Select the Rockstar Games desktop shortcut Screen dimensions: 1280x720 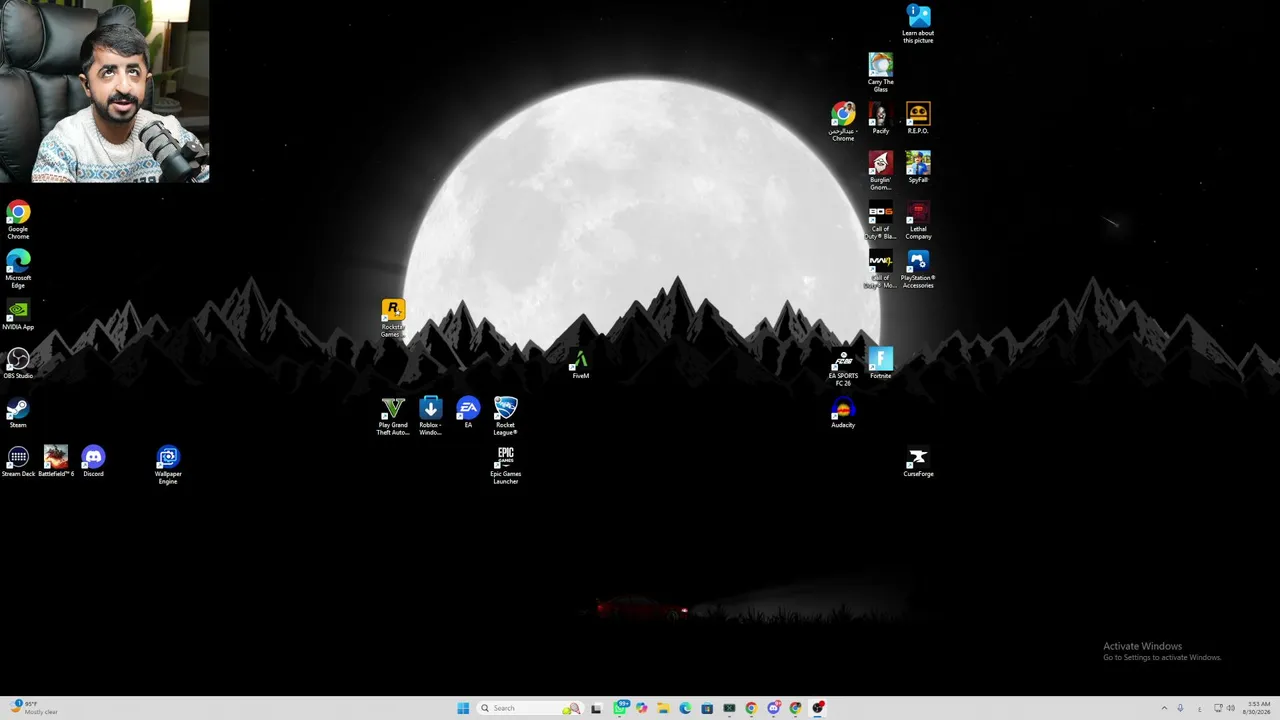click(393, 318)
